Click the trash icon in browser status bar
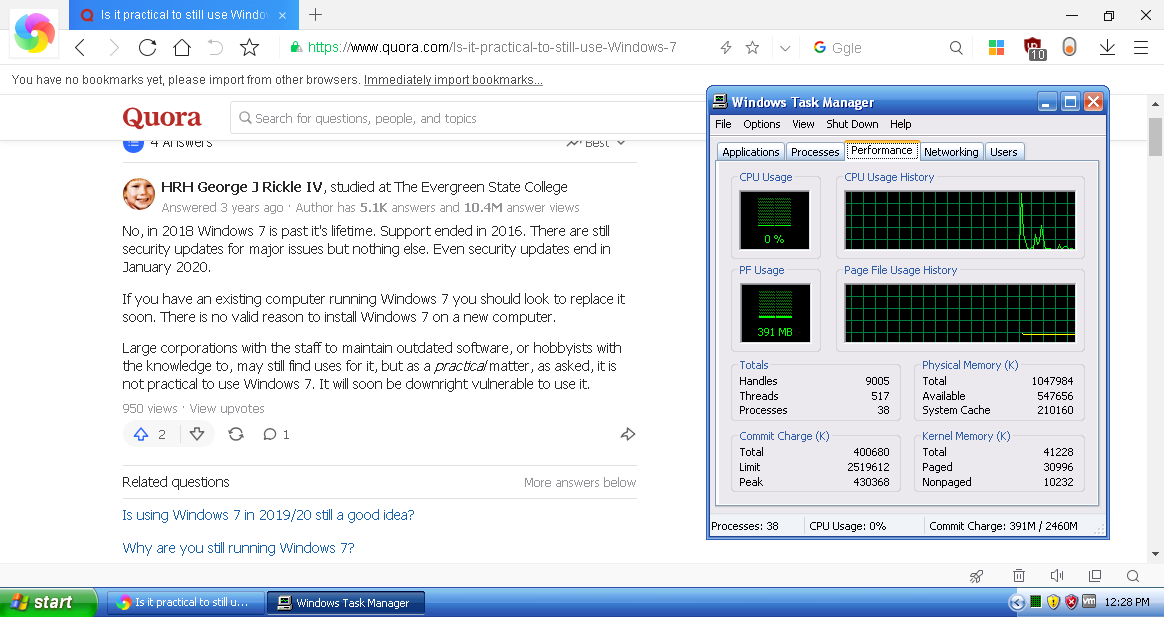The width and height of the screenshot is (1164, 617). (1018, 575)
